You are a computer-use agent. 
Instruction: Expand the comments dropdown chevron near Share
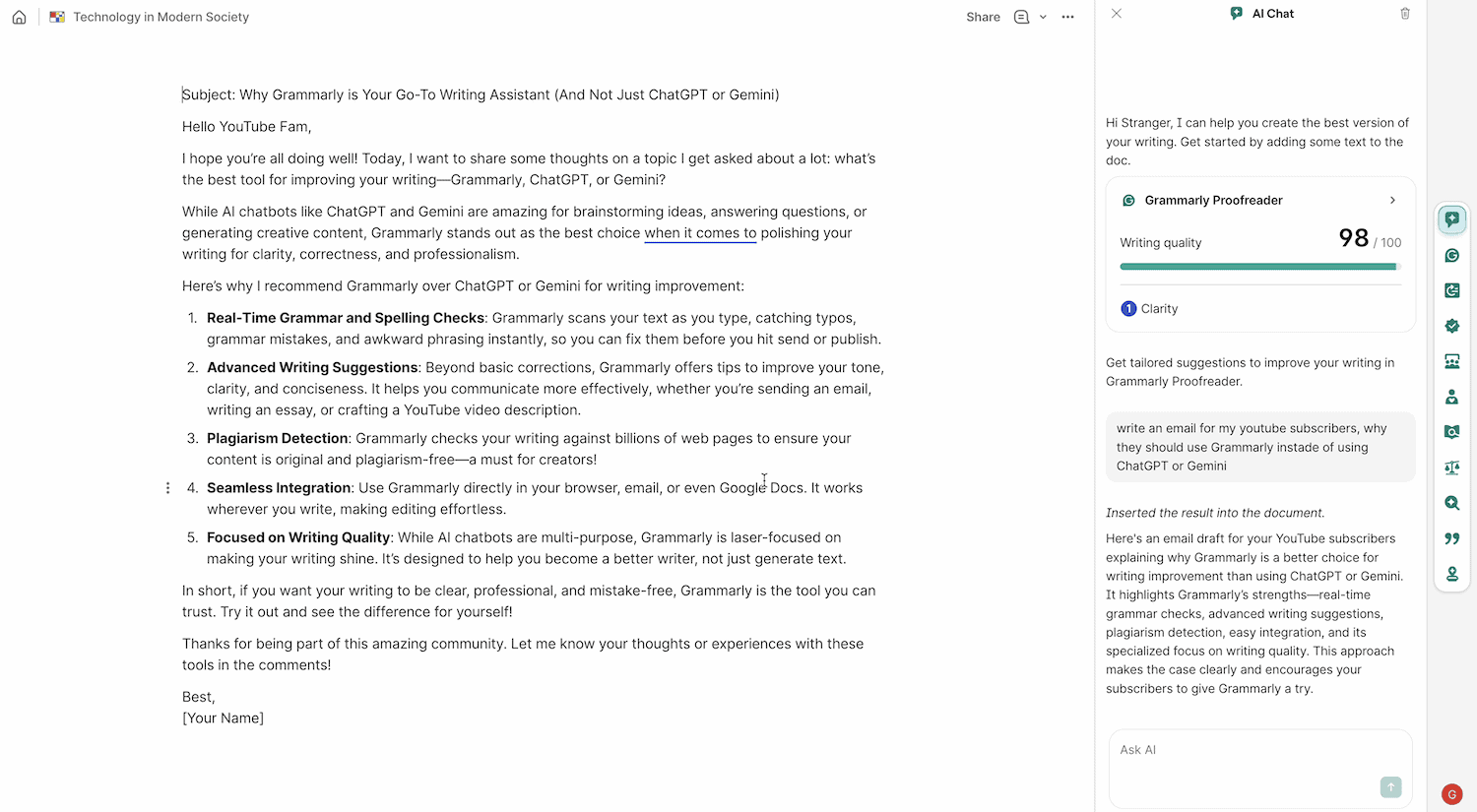pyautogui.click(x=1044, y=17)
